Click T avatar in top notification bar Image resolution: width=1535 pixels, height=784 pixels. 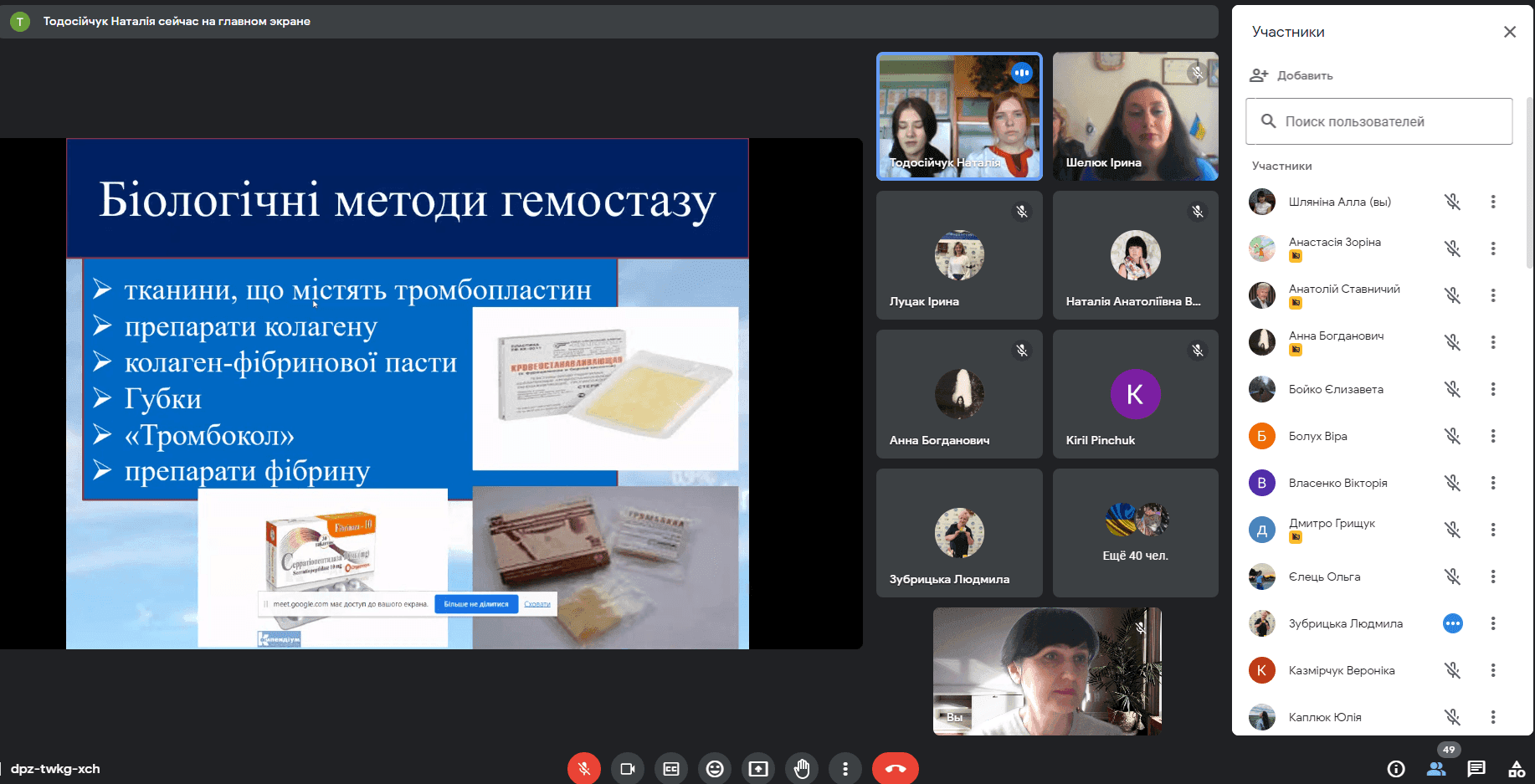pos(20,22)
